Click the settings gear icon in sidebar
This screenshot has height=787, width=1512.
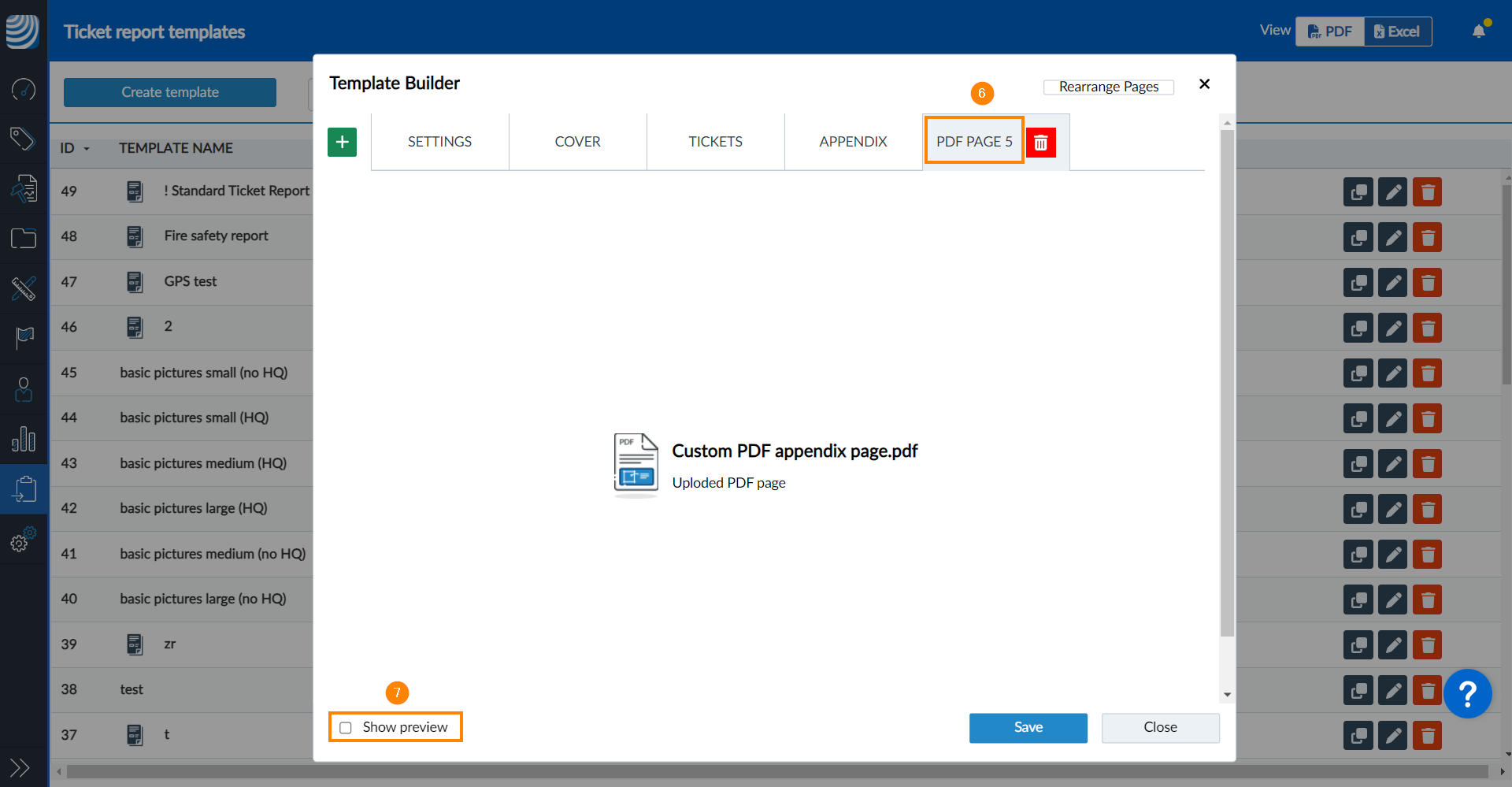coord(23,540)
